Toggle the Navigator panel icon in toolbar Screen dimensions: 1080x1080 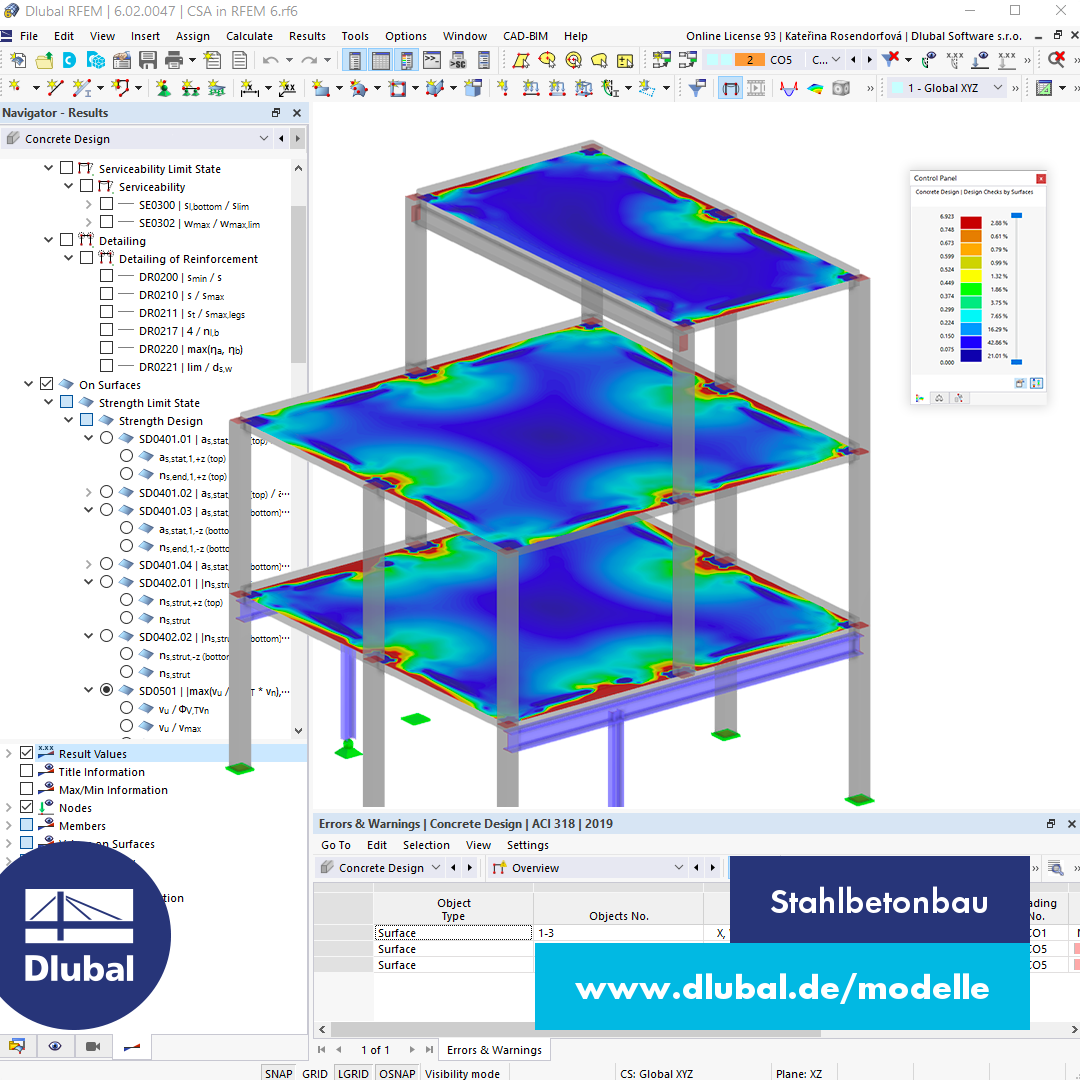355,61
